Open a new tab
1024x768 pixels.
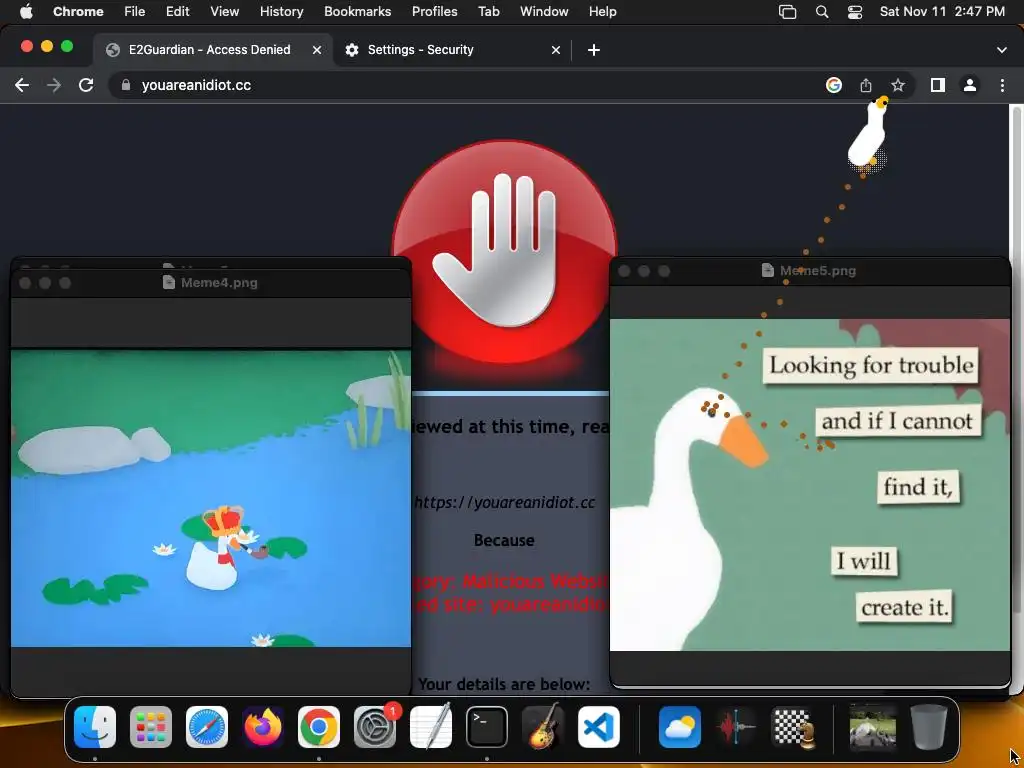pos(594,50)
